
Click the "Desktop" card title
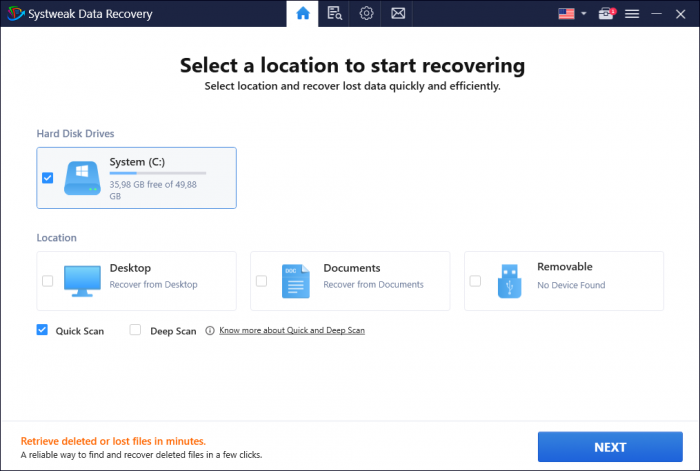click(130, 268)
